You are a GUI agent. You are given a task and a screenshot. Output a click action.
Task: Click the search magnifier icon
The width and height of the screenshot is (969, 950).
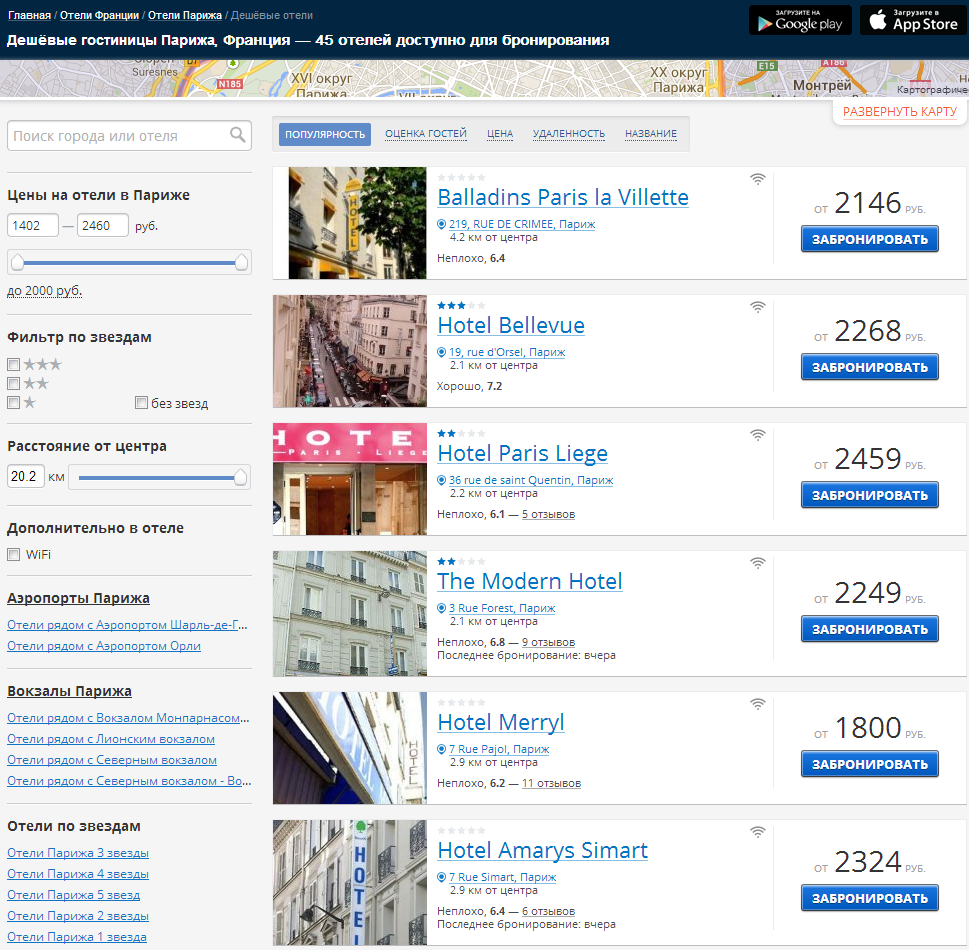pos(237,135)
